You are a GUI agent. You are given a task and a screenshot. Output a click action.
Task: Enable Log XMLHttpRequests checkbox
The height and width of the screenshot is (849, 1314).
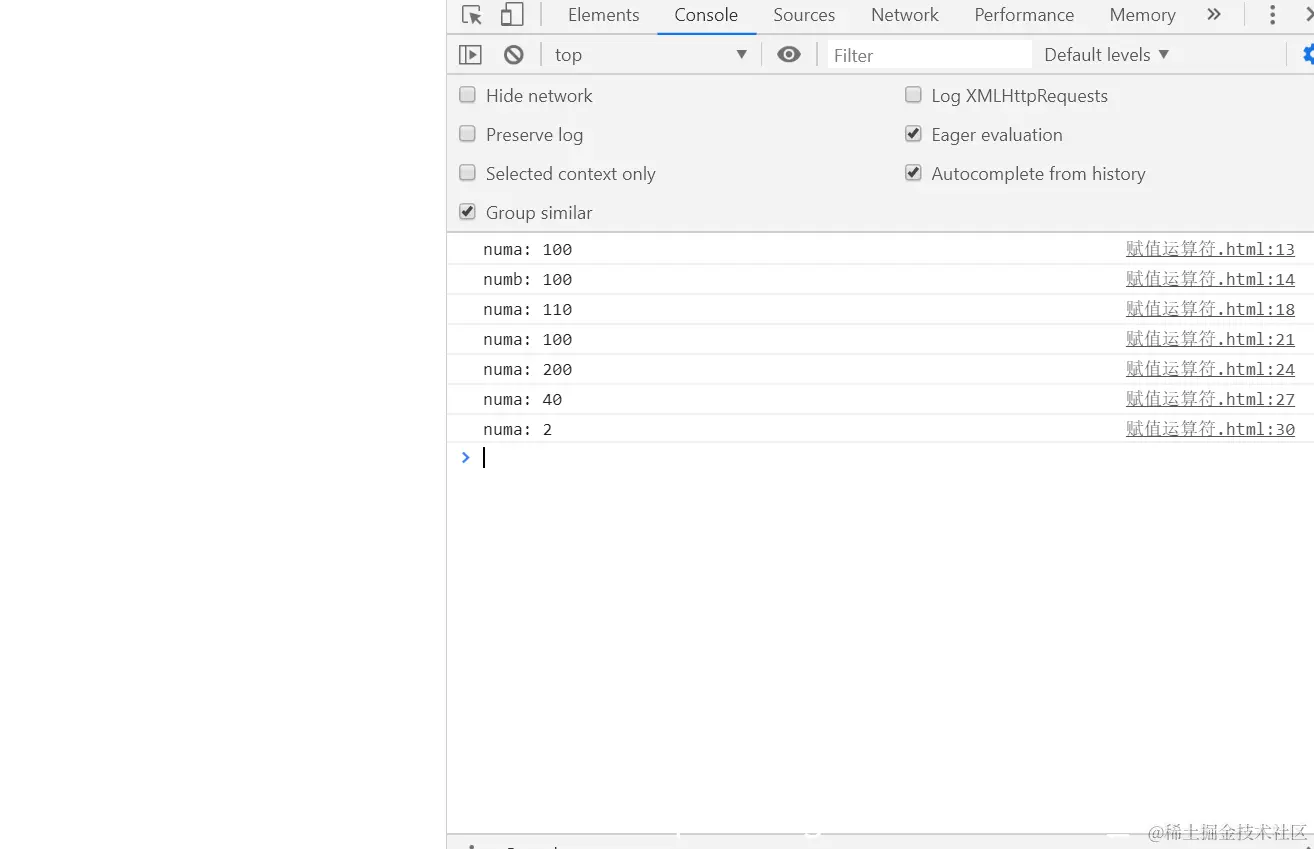tap(913, 95)
